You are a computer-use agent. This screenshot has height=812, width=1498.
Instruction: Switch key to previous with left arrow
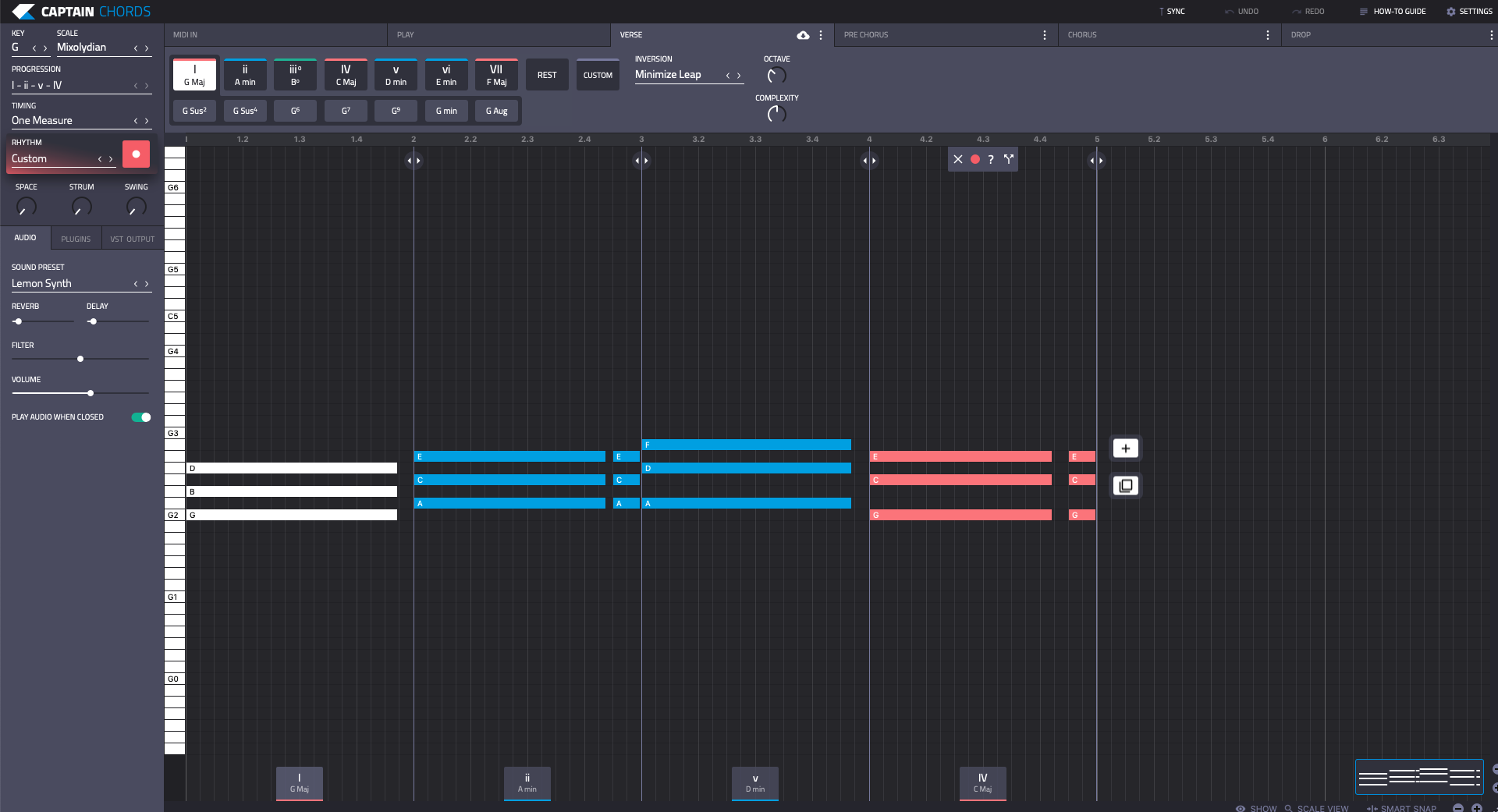(x=34, y=48)
